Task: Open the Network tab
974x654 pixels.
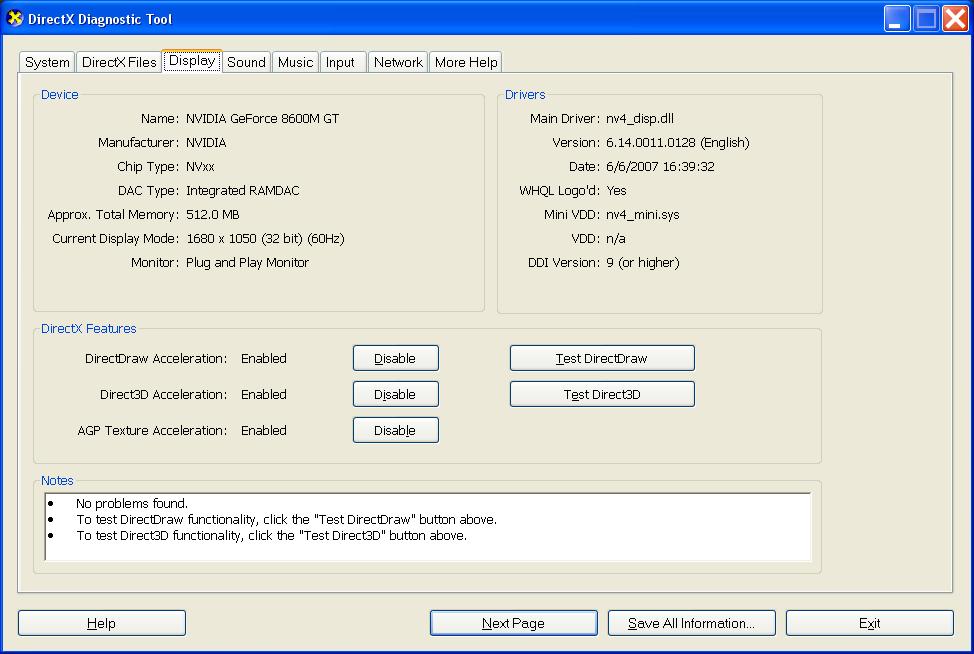Action: [x=398, y=62]
